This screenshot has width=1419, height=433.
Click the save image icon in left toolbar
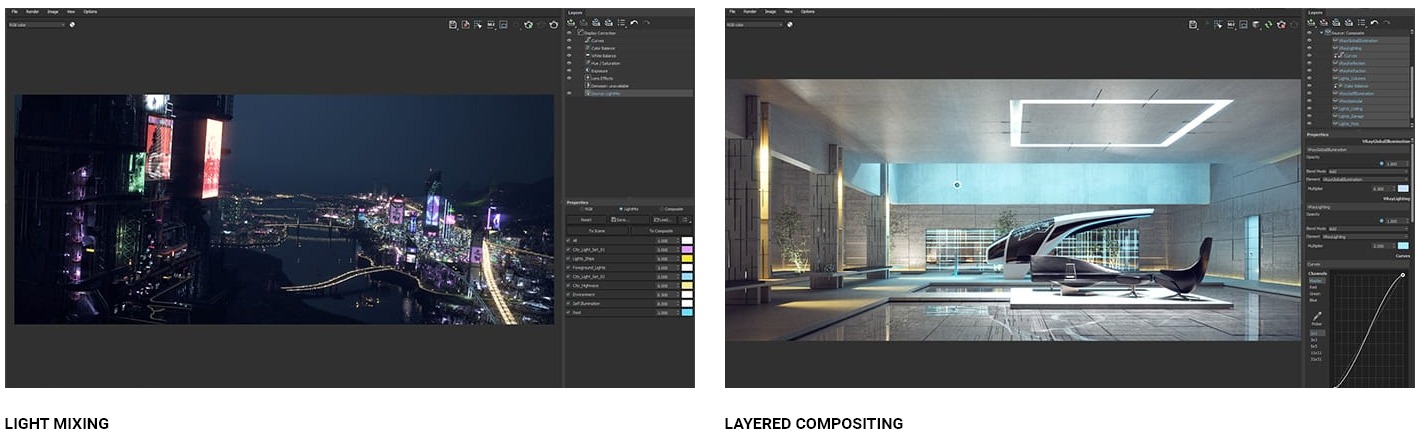453,24
